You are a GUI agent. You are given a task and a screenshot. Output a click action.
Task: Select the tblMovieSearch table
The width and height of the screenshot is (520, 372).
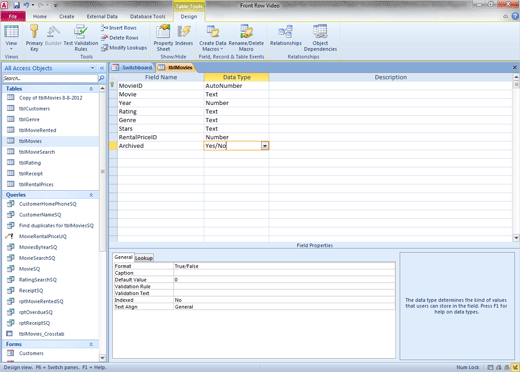[37, 152]
